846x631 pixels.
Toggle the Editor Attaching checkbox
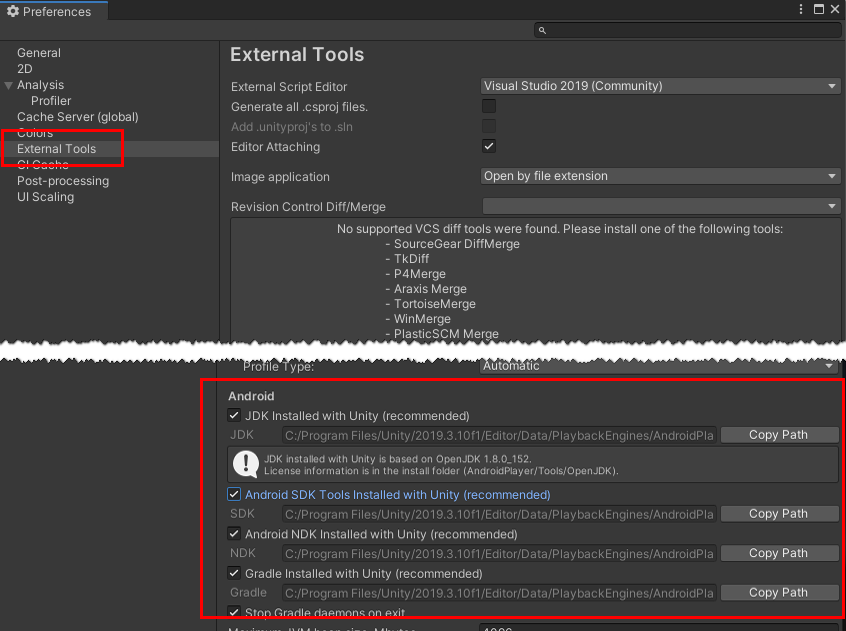point(489,146)
